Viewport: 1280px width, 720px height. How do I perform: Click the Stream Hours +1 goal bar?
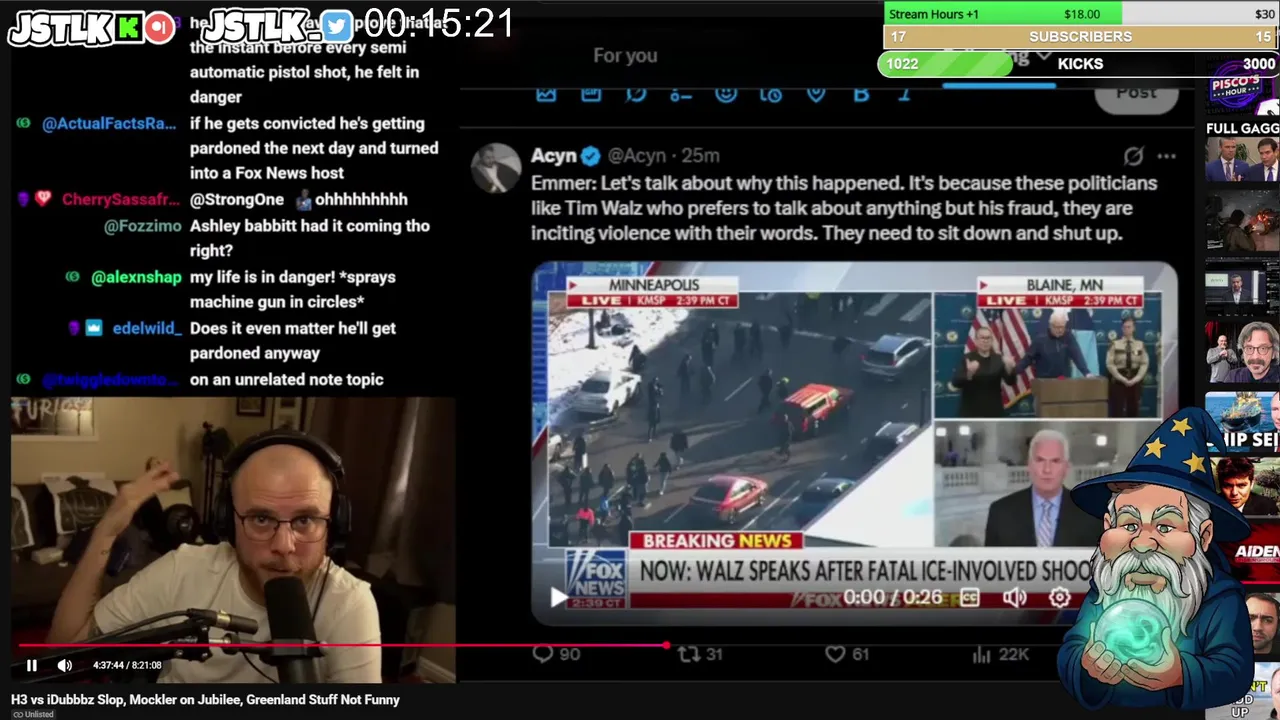pyautogui.click(x=1080, y=14)
